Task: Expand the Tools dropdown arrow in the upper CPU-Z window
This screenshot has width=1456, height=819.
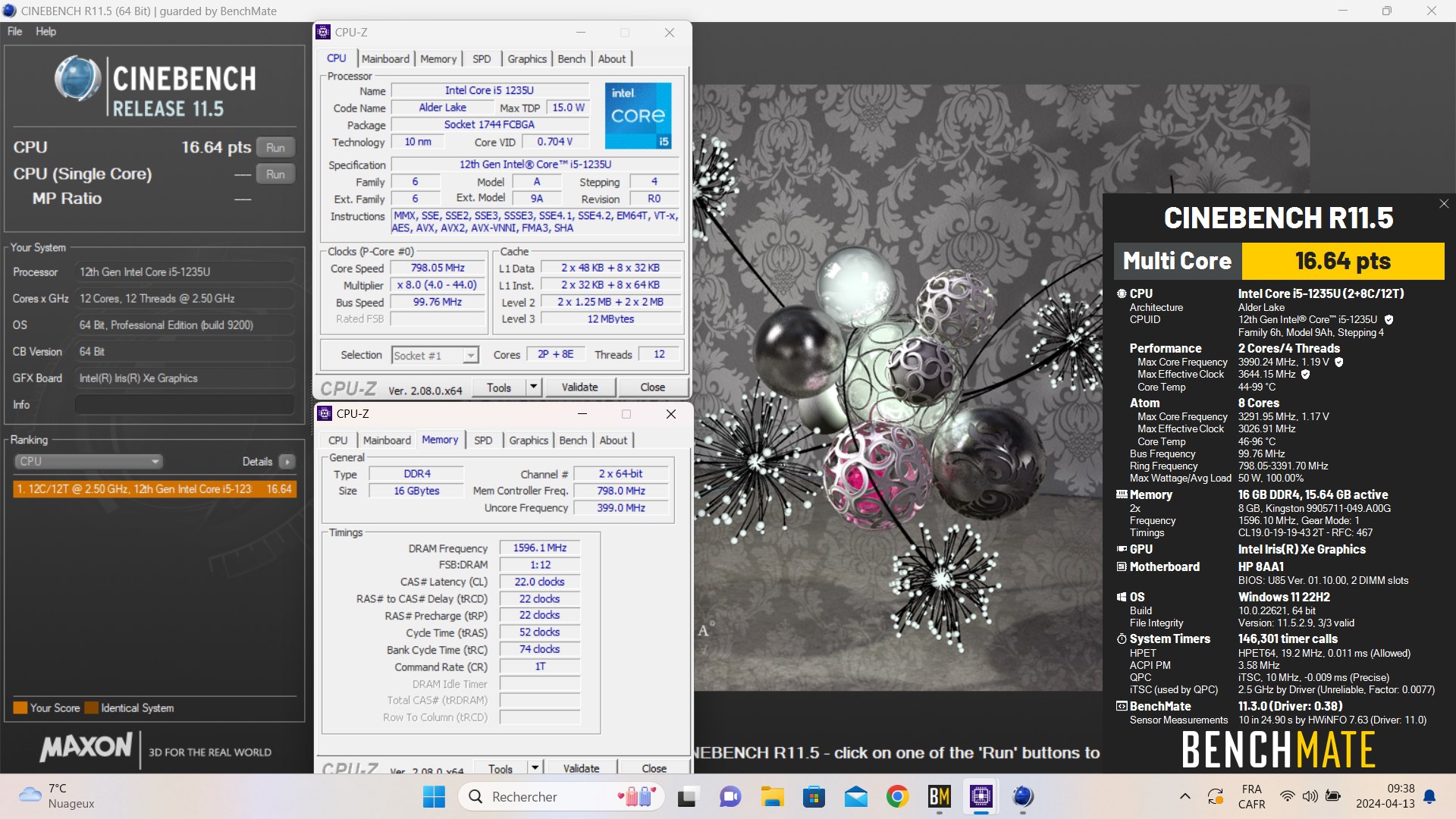Action: point(533,387)
